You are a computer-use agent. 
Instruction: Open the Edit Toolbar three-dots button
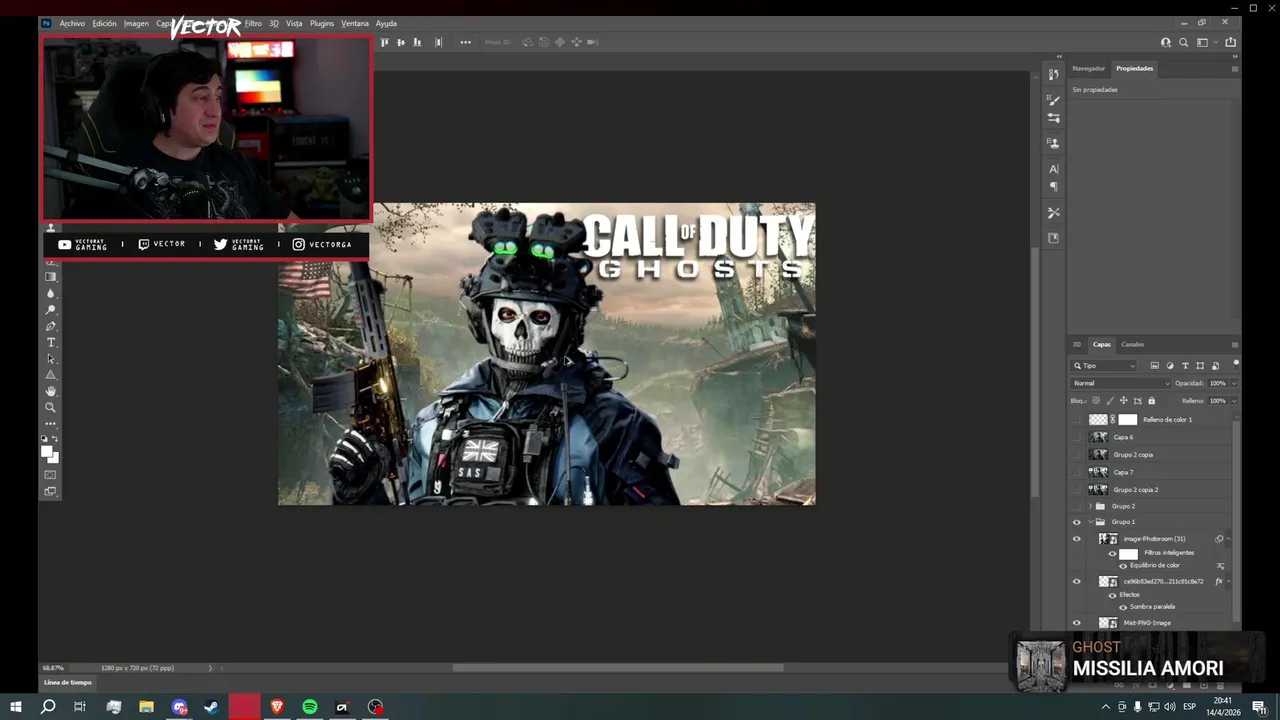51,423
